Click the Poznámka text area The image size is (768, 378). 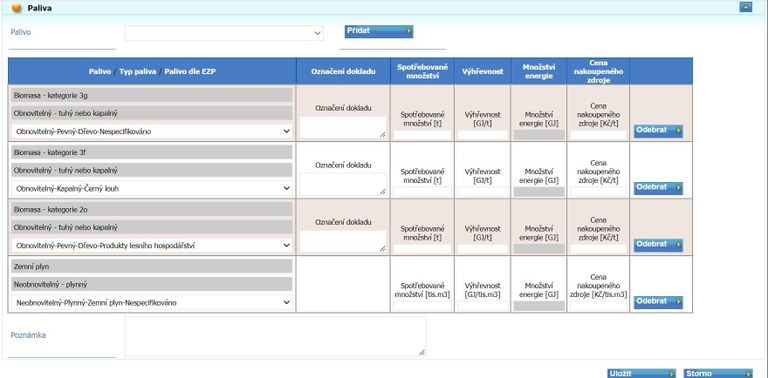coord(275,336)
